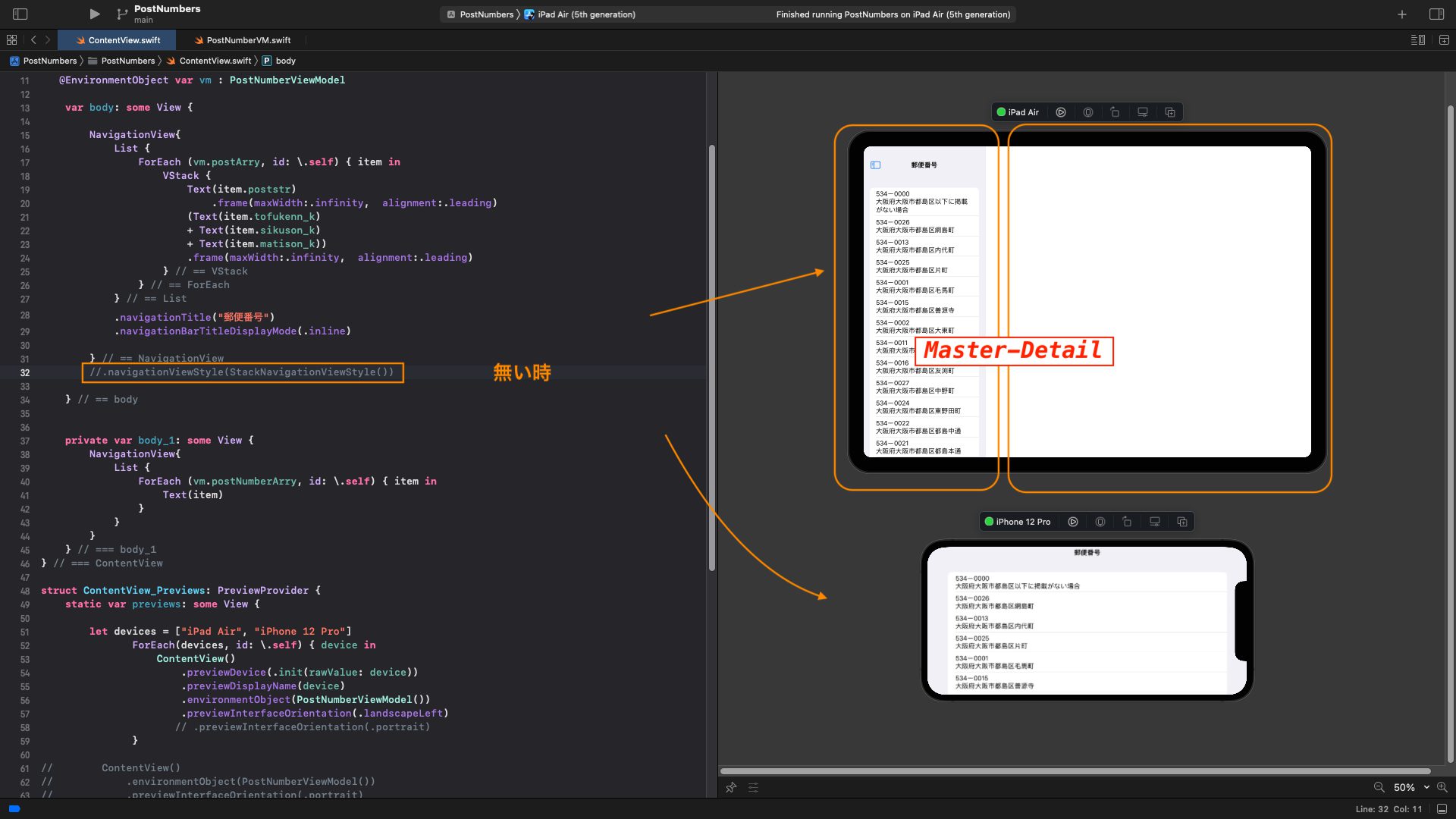Add a new editor pane on right
This screenshot has height=819, width=1456.
(x=1444, y=40)
